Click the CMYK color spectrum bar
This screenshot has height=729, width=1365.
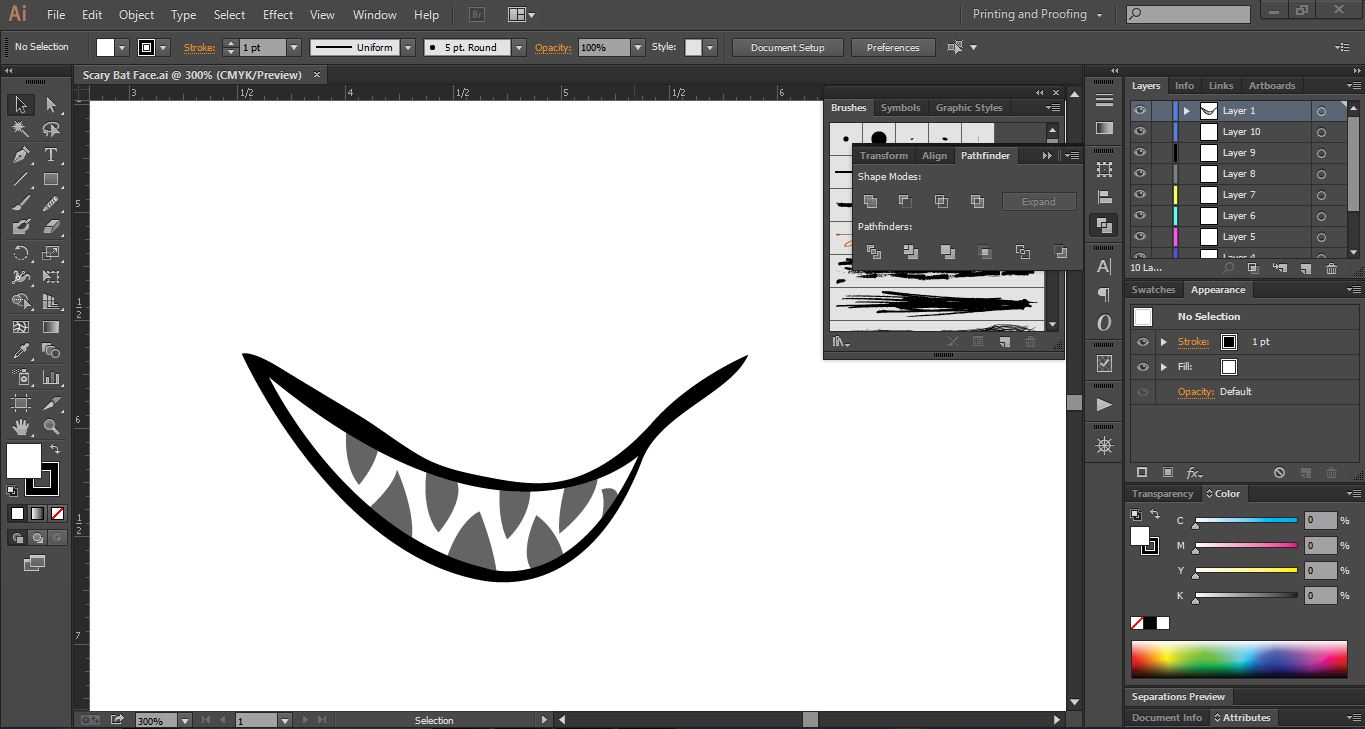coord(1239,660)
